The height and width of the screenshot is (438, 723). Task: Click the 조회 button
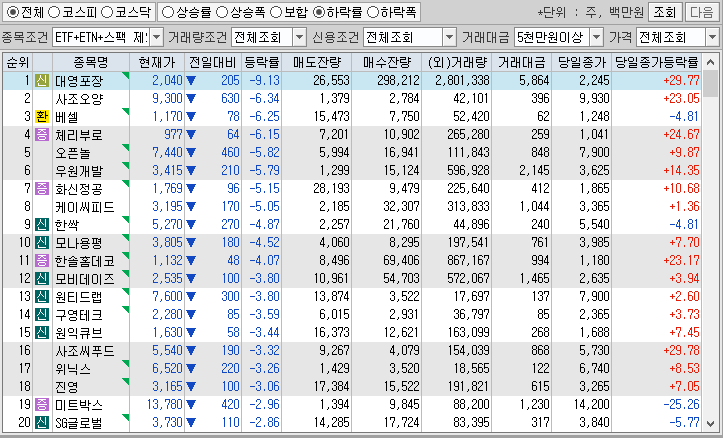pos(664,12)
